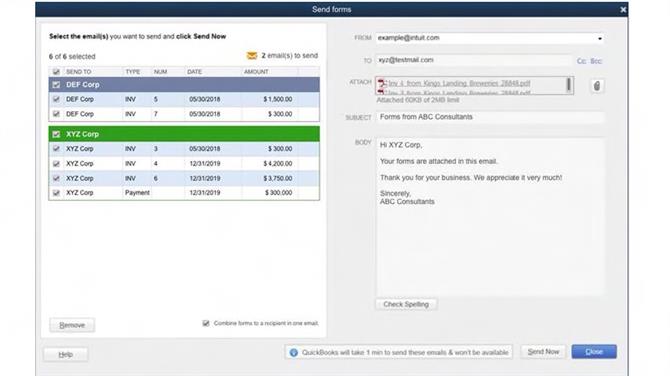Open the FROM email address dropdown

[600, 38]
